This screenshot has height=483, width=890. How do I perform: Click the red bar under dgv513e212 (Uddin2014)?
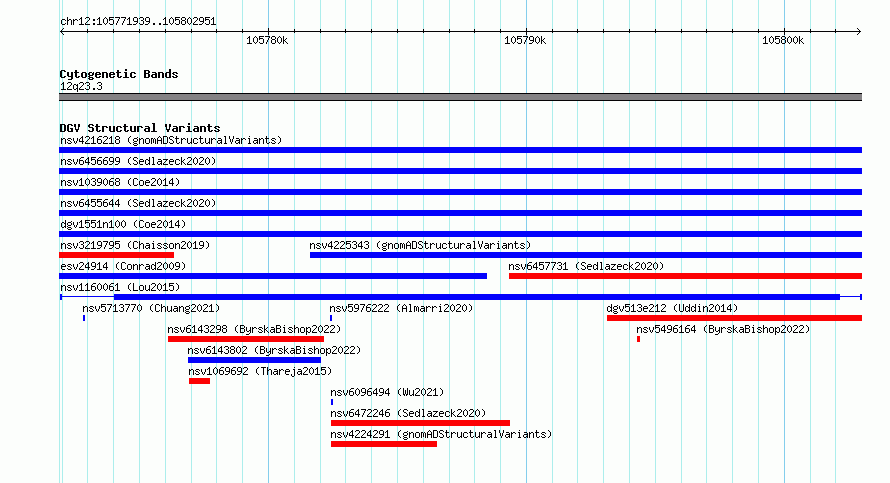coord(734,318)
